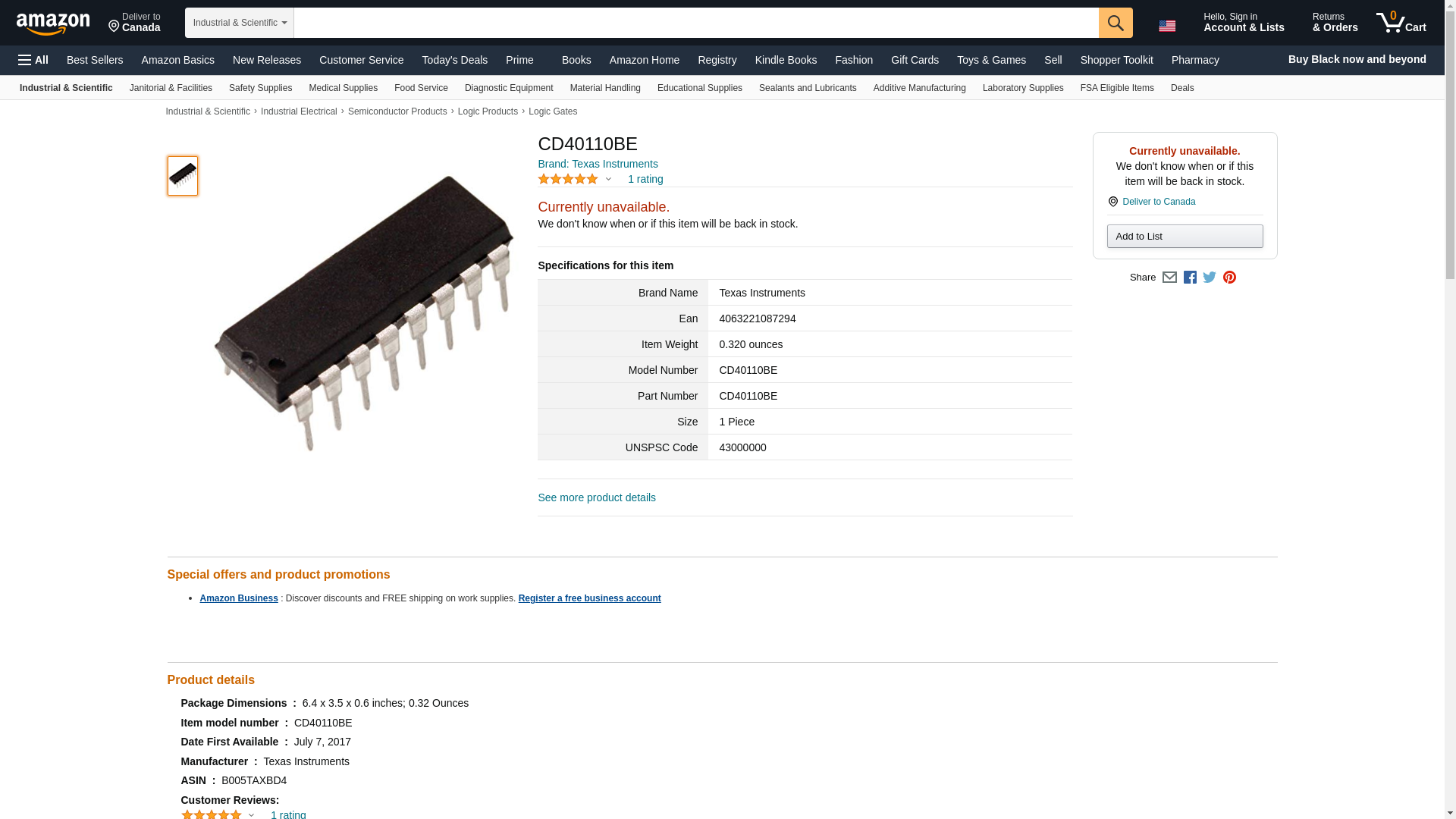
Task: Open See more product details link
Action: 597,497
